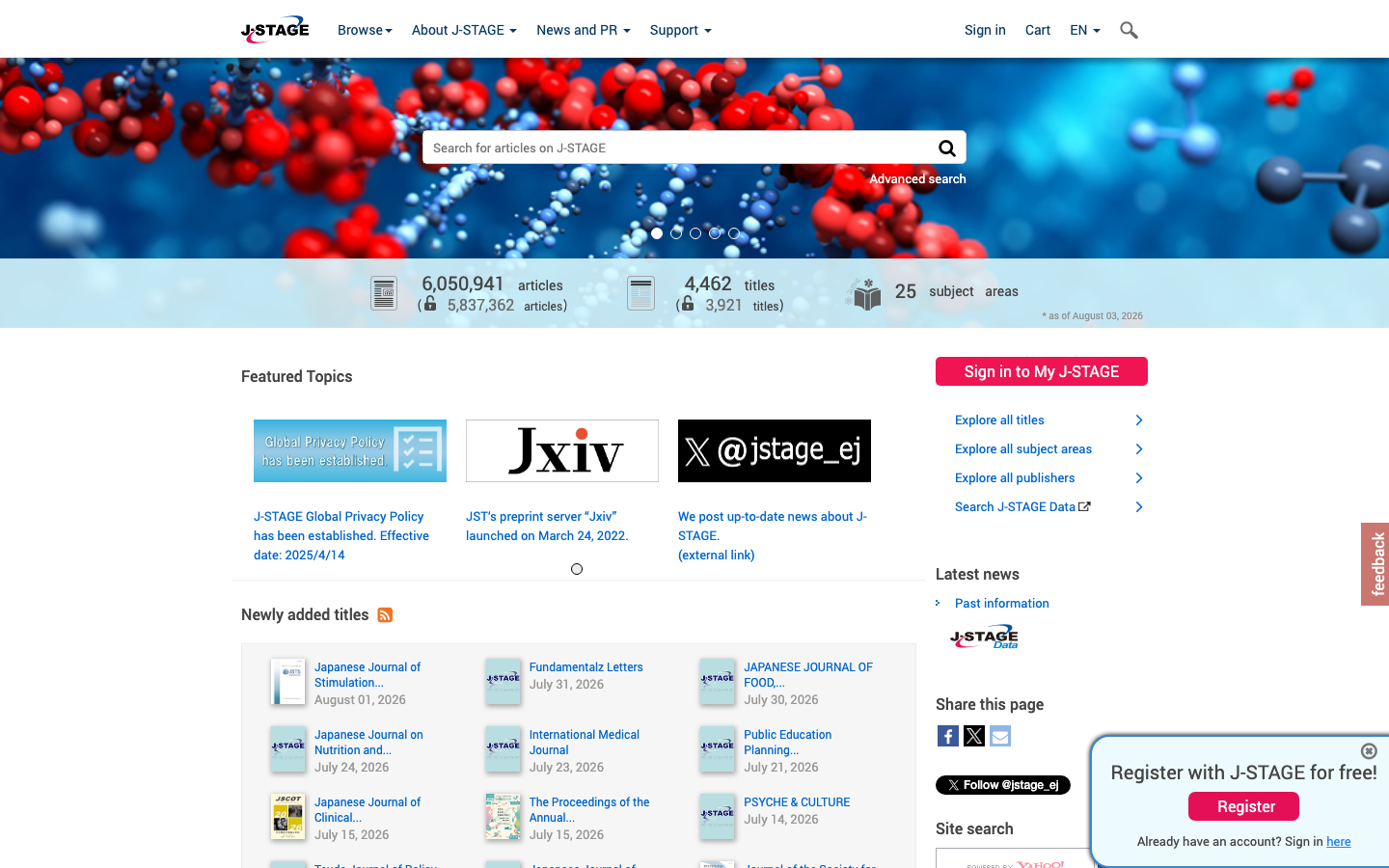Click the articles document icon in the stats bar

click(384, 293)
